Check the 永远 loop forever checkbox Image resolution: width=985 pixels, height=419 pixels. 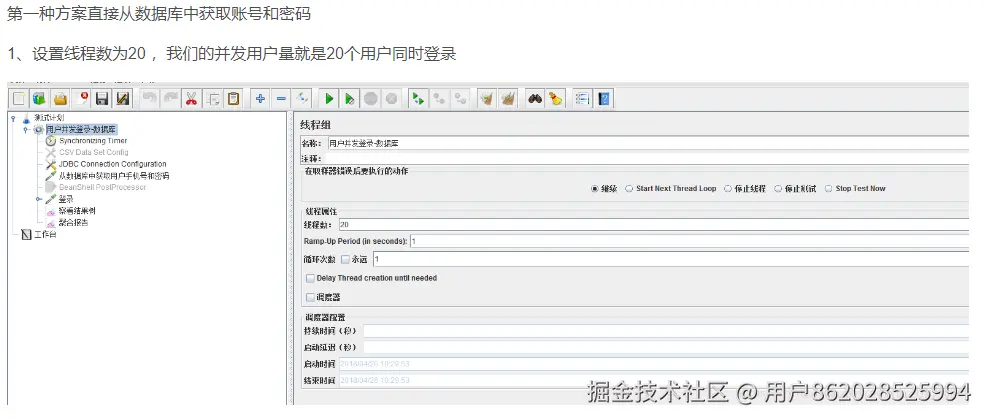[x=345, y=259]
